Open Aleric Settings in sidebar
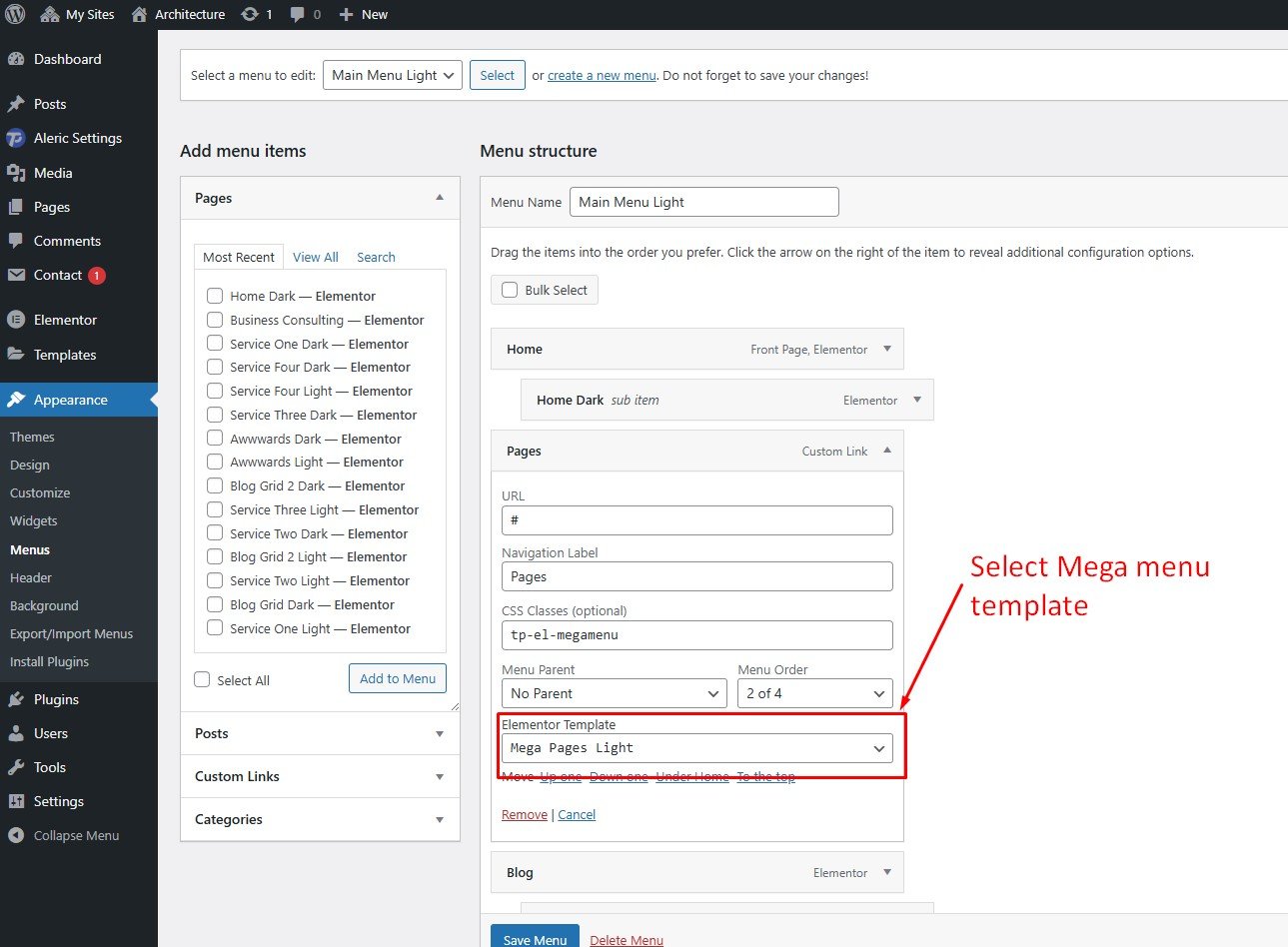The height and width of the screenshot is (947, 1288). [x=77, y=138]
